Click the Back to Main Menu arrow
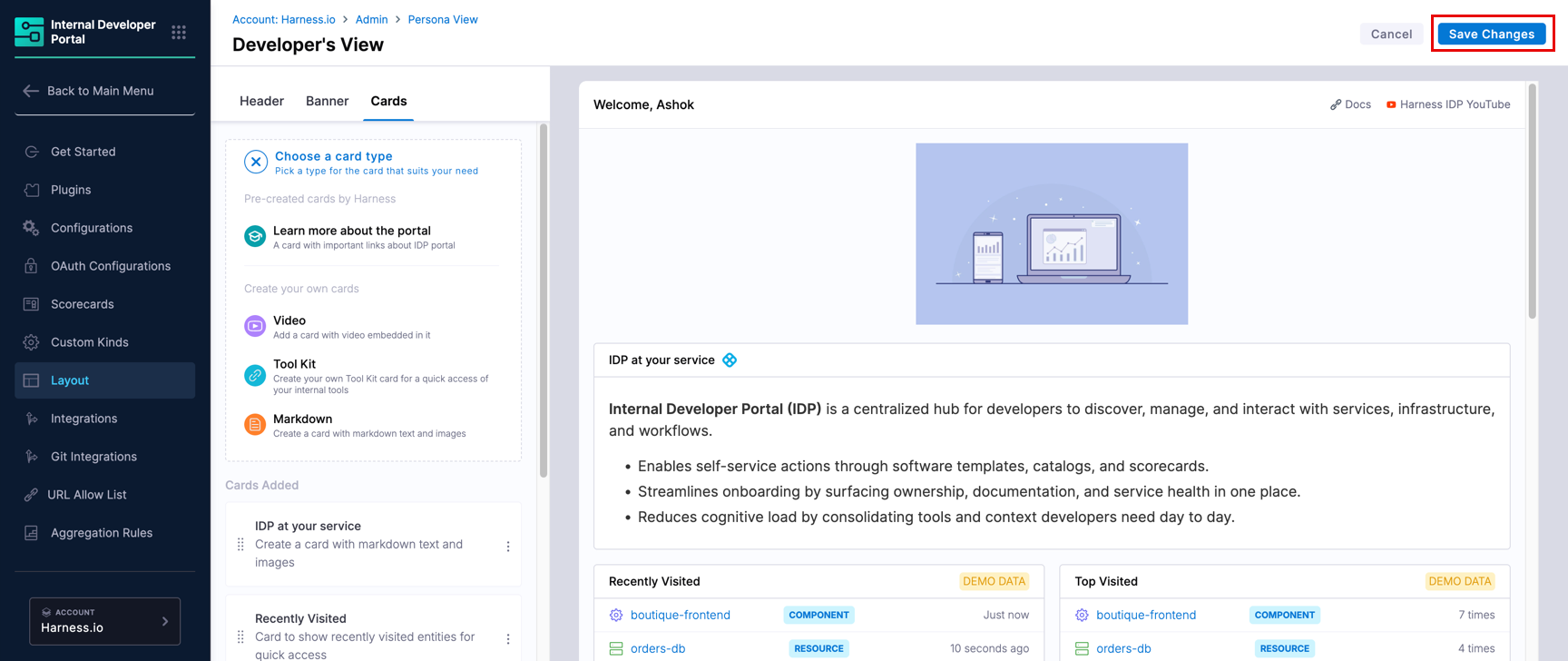This screenshot has height=661, width=1568. 31,91
